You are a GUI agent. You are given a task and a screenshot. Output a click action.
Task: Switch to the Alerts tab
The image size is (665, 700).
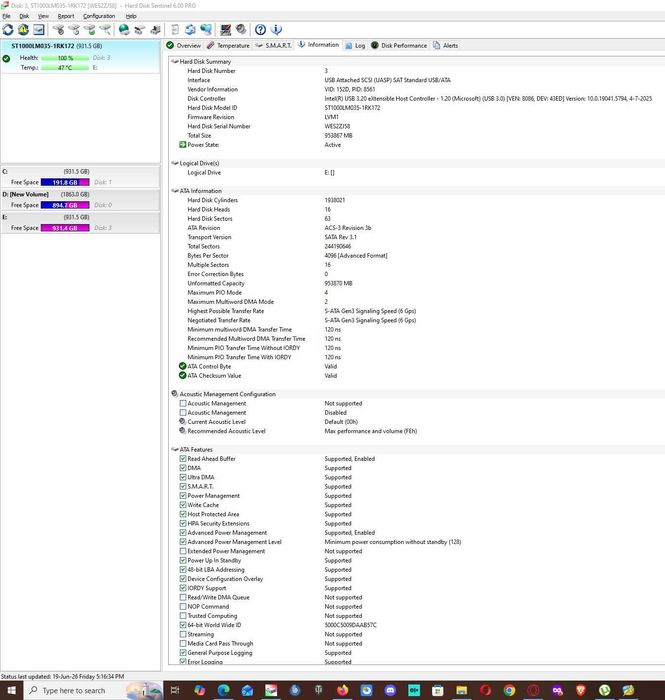coord(445,46)
